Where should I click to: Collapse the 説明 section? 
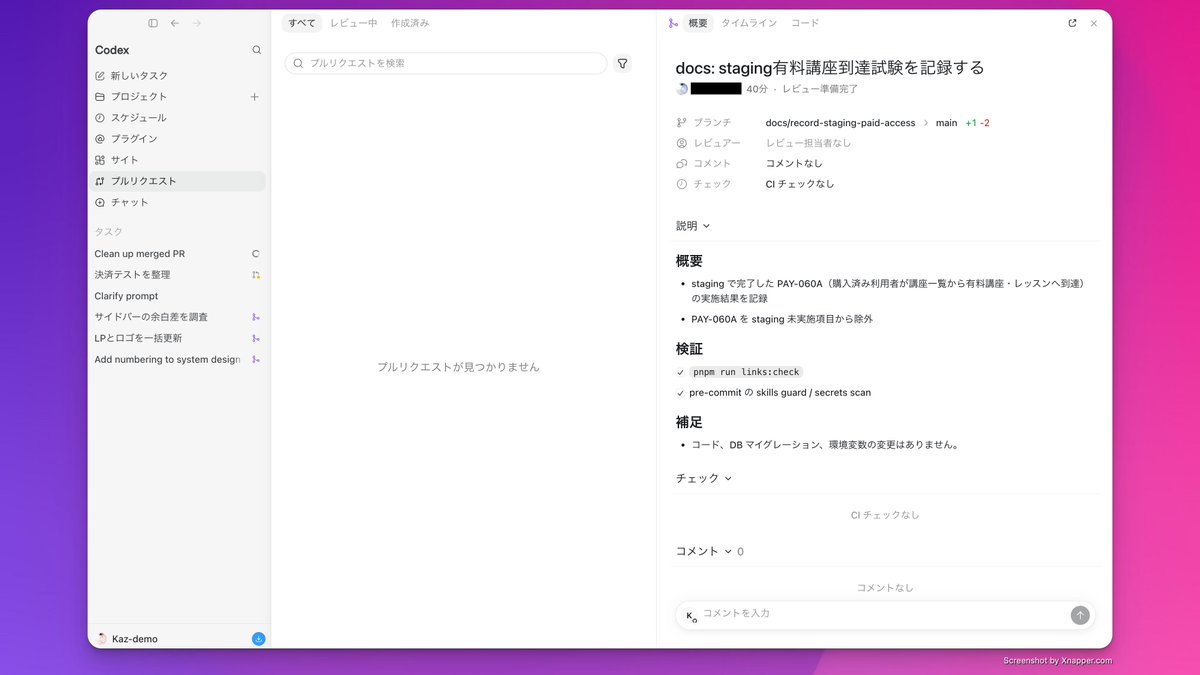coord(693,226)
